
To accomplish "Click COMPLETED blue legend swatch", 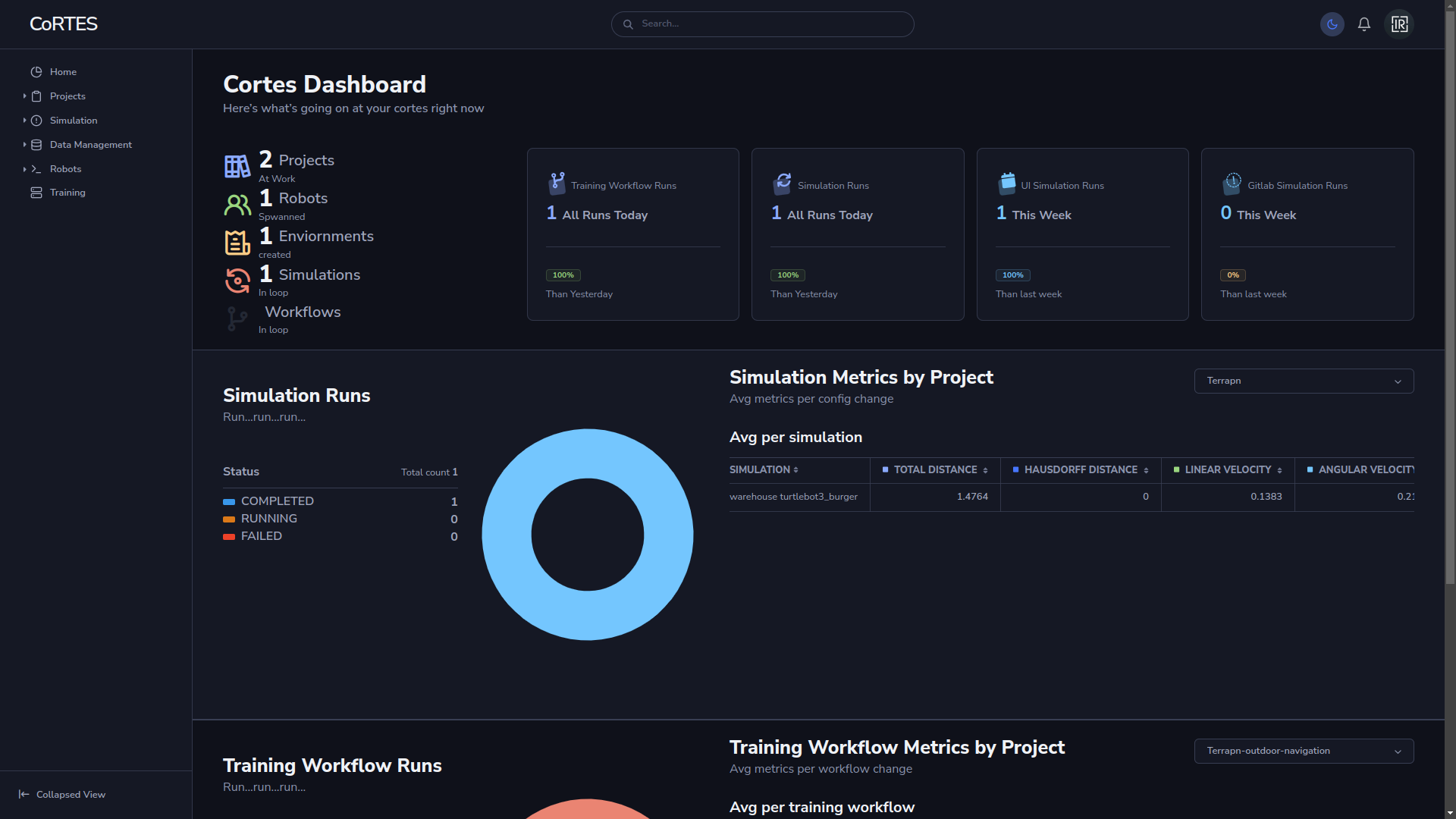I will (x=229, y=502).
